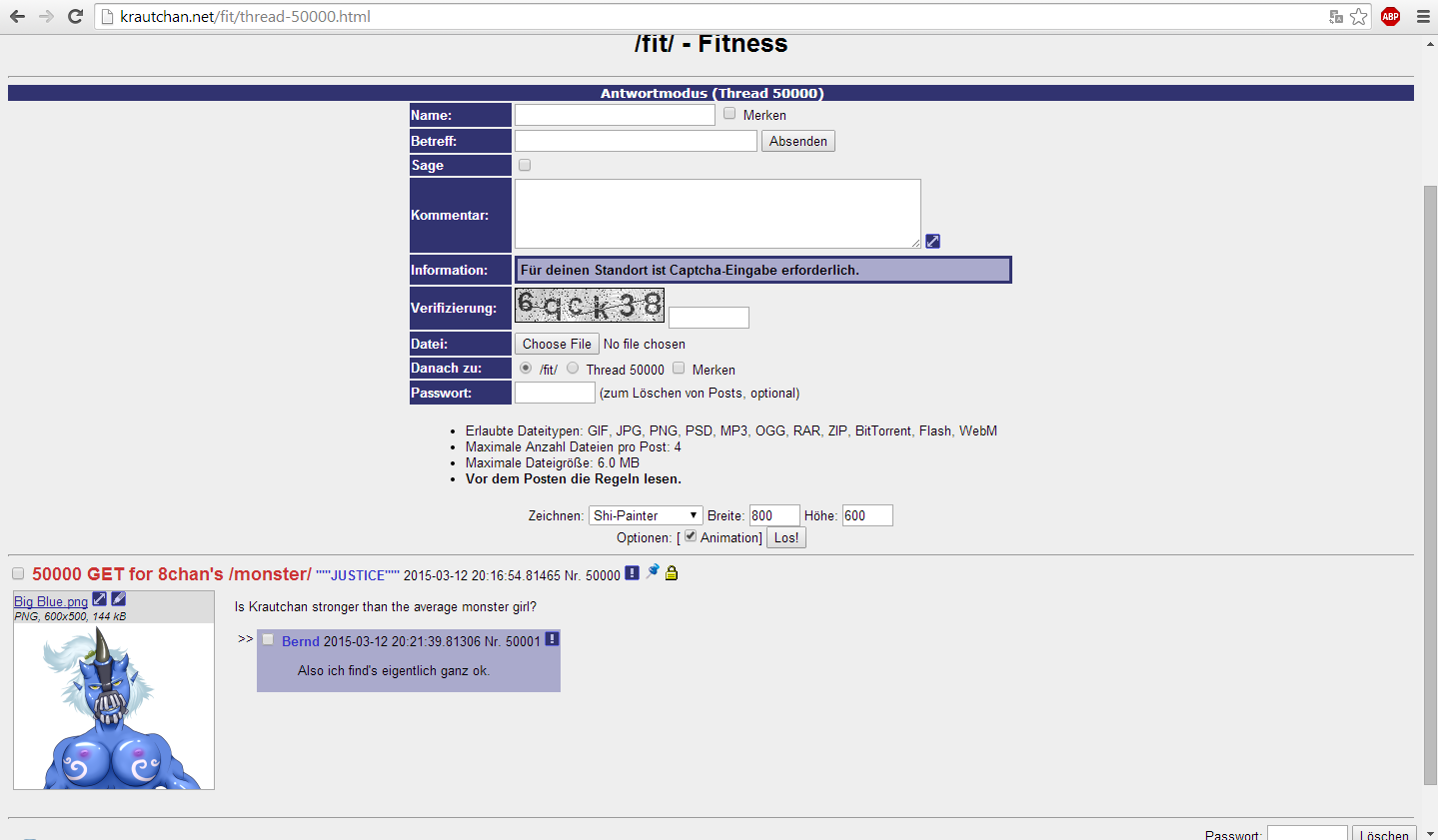Click in the Betreff subject field
This screenshot has height=840, width=1438.
click(x=636, y=141)
